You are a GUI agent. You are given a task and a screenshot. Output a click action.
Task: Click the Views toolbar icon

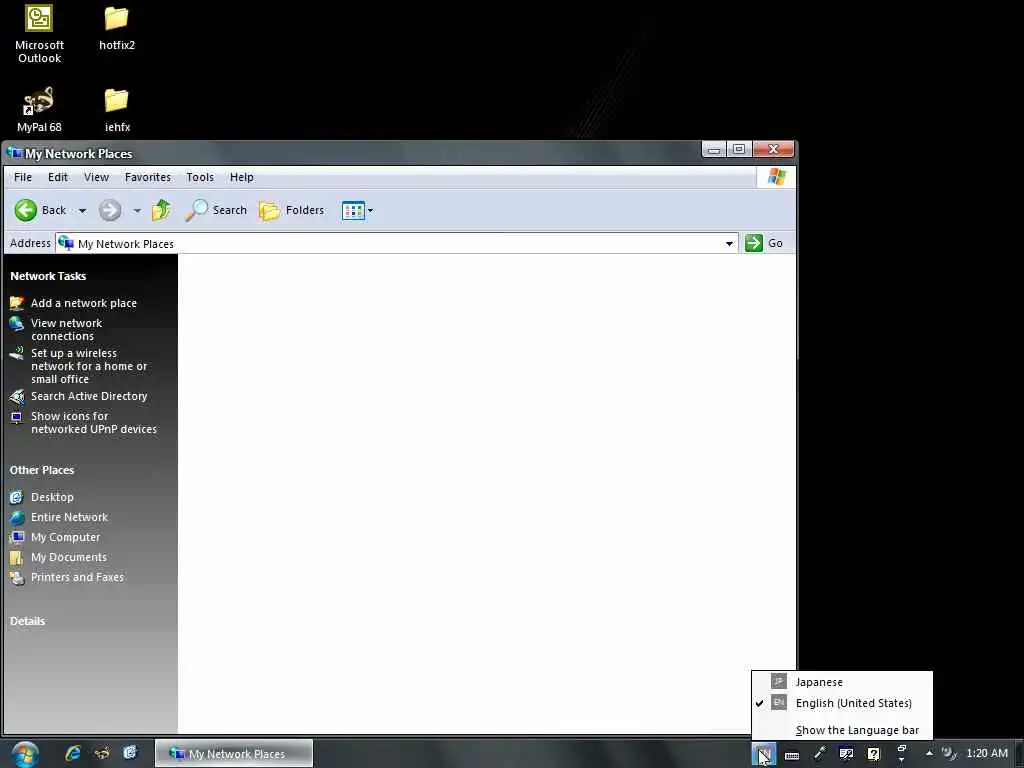coord(353,210)
